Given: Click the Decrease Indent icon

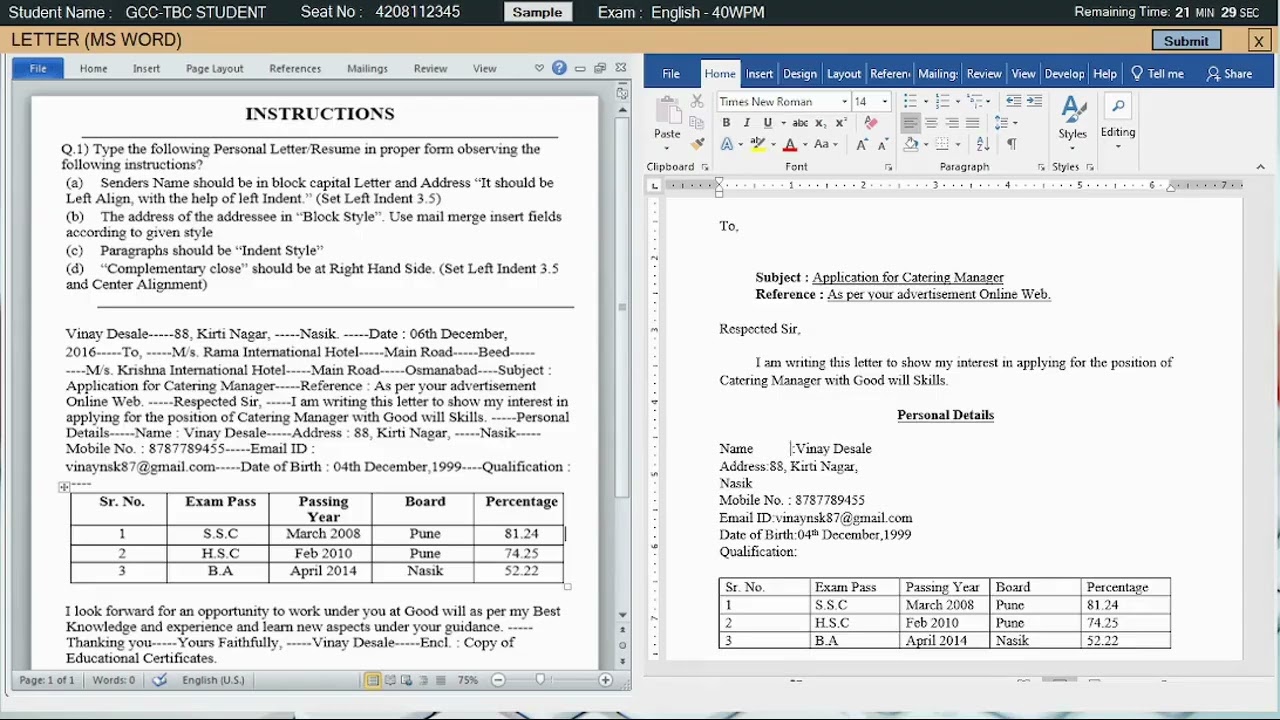Looking at the screenshot, I should [1014, 102].
